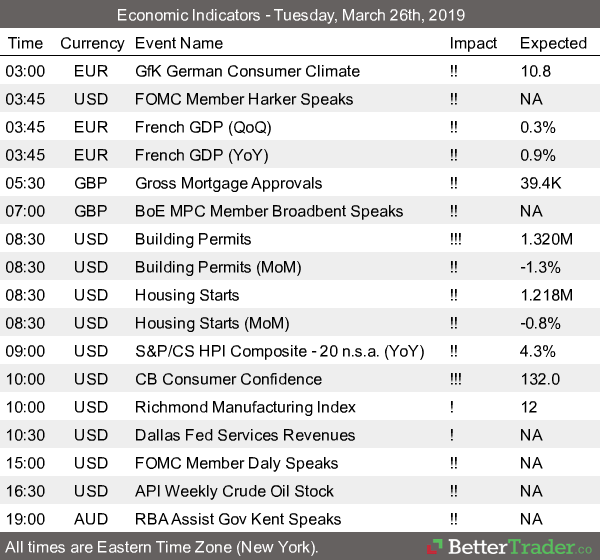Select the French GDP (QoQ) event
Viewport: 600px width, 560px height.
(203, 127)
